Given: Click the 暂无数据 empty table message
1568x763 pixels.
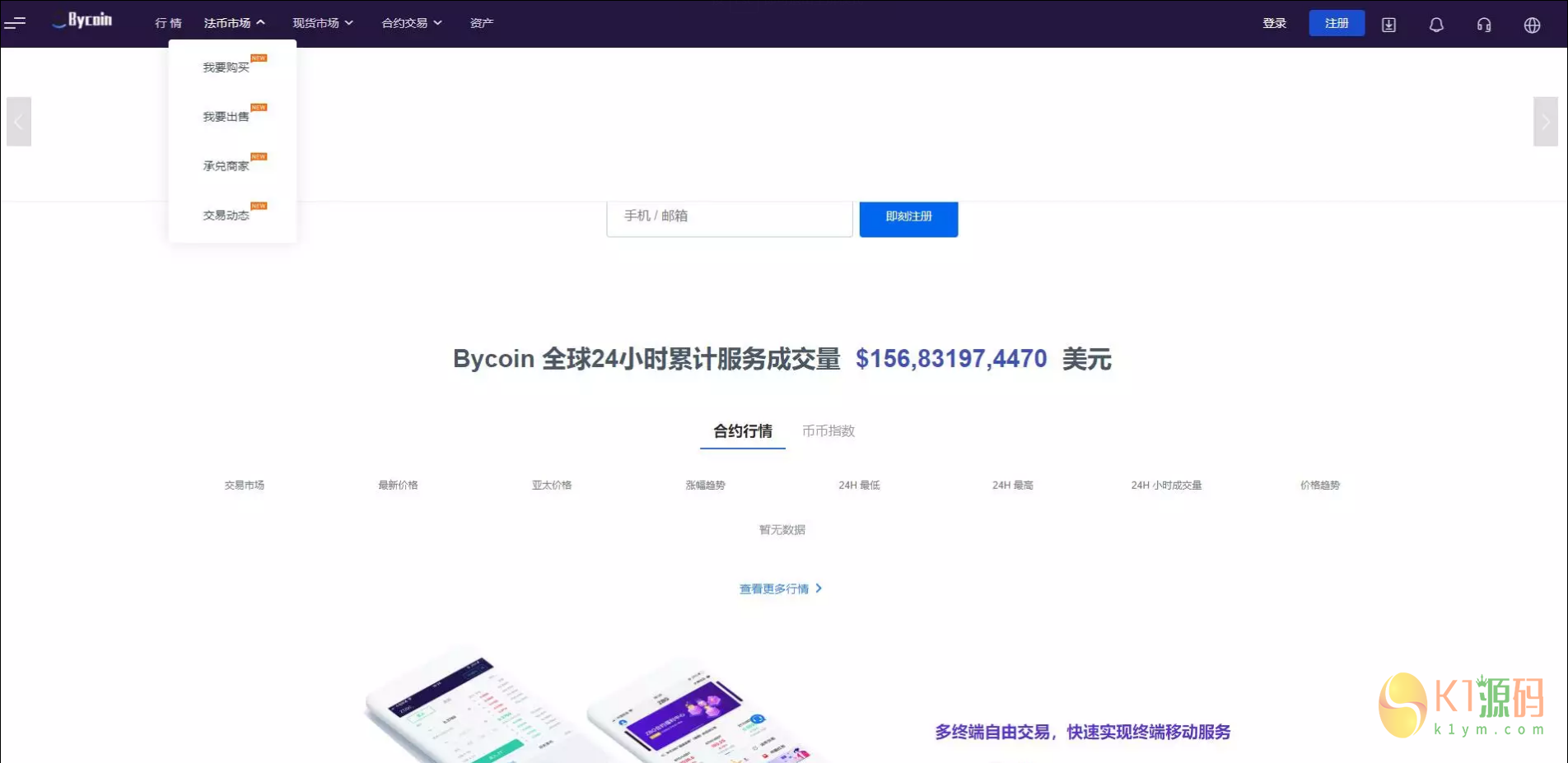Looking at the screenshot, I should coord(782,530).
